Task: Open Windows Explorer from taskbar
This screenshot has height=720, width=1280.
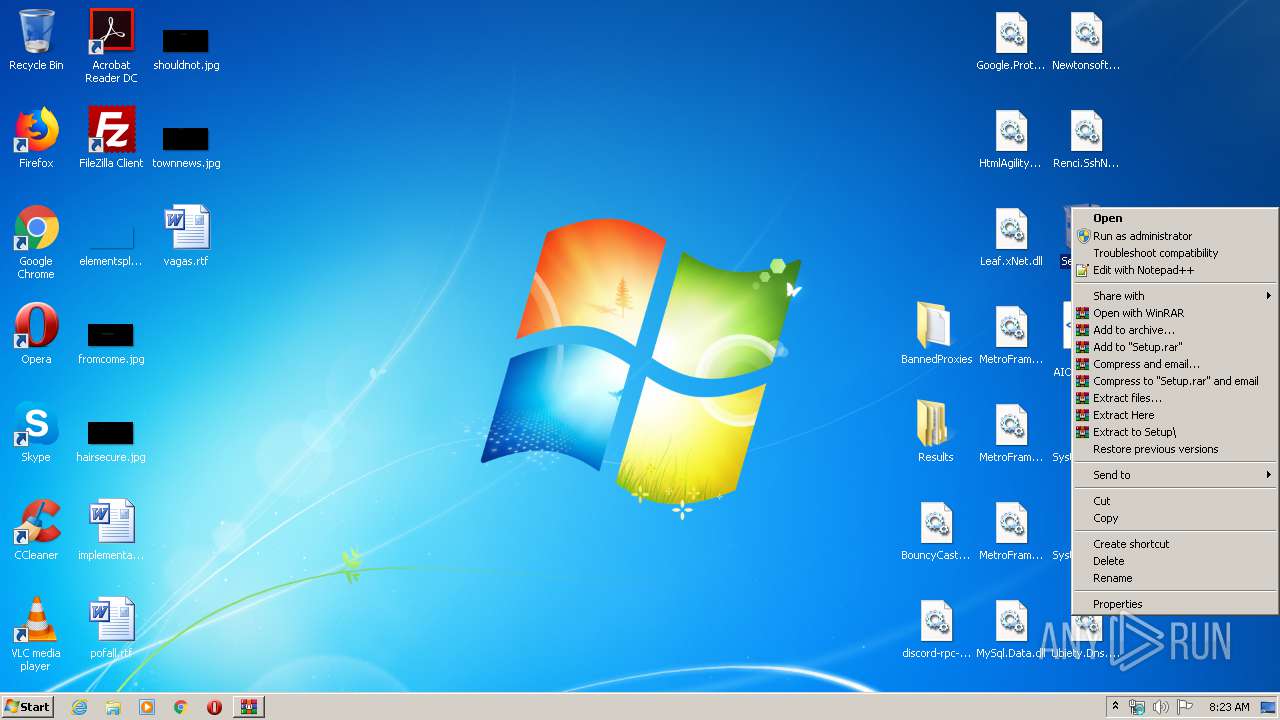Action: click(113, 707)
